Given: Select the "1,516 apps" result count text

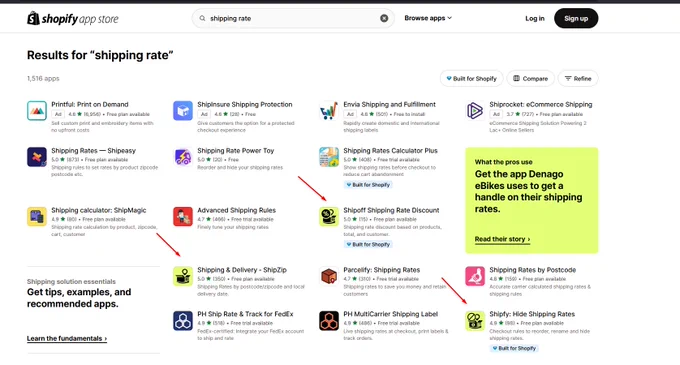Looking at the screenshot, I should tap(43, 78).
